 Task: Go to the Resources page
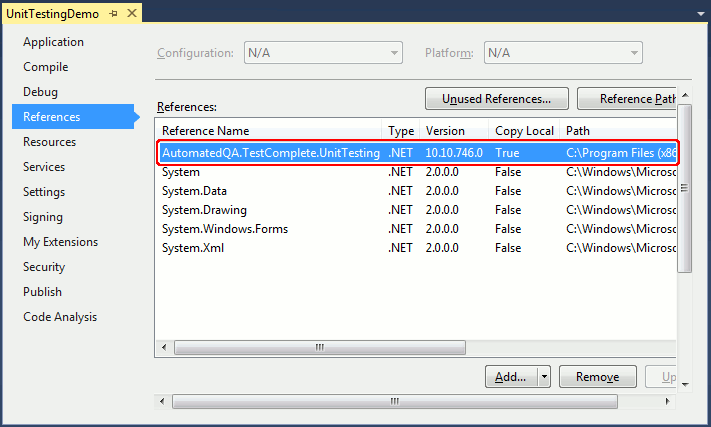pos(49,142)
